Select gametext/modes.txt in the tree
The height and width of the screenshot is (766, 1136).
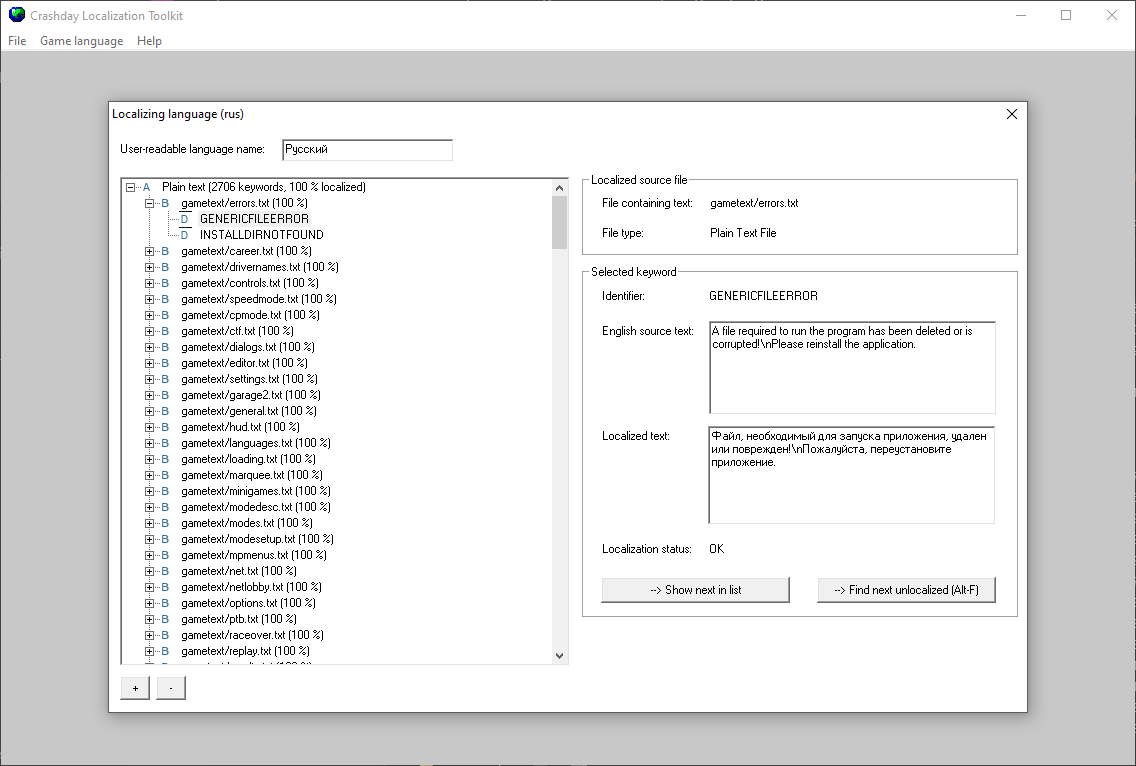[246, 523]
